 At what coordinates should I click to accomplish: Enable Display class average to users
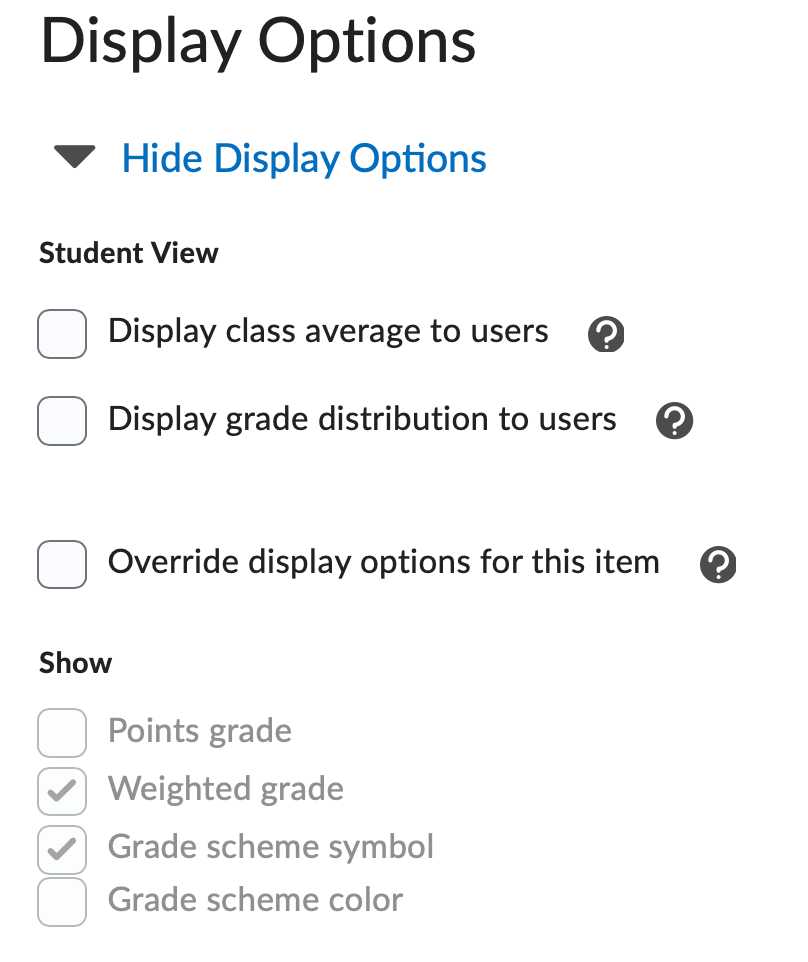pyautogui.click(x=61, y=333)
